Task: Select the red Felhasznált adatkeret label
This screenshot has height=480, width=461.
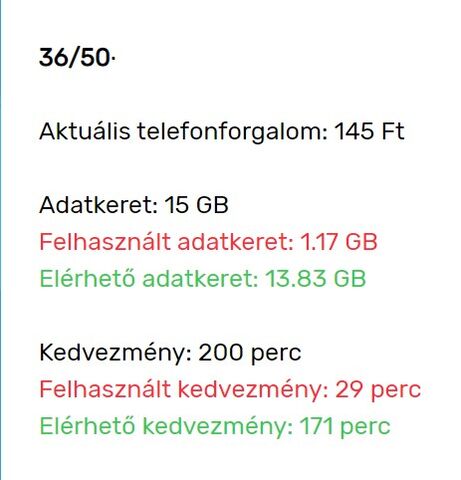Action: (x=167, y=241)
